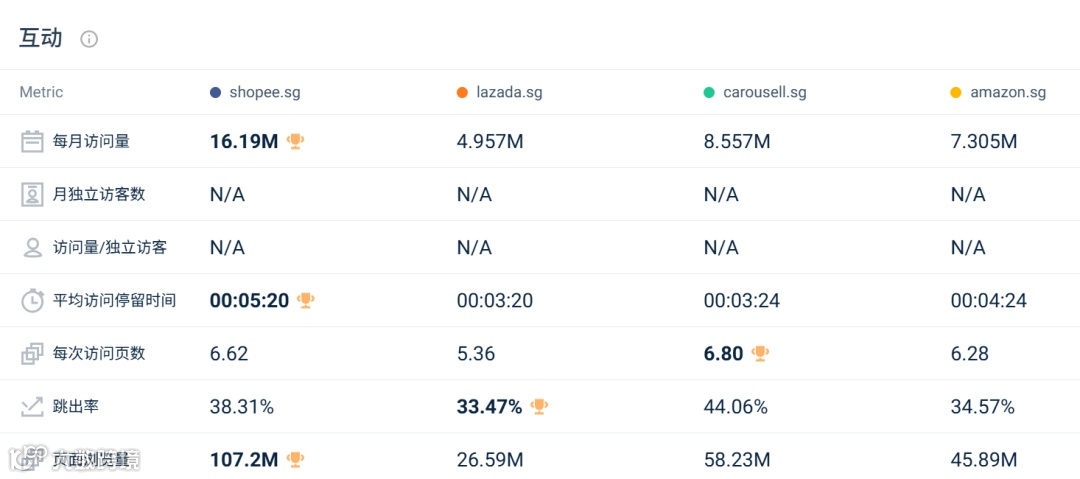
Task: Click the 月独立访客数 person icon
Action: pos(32,194)
